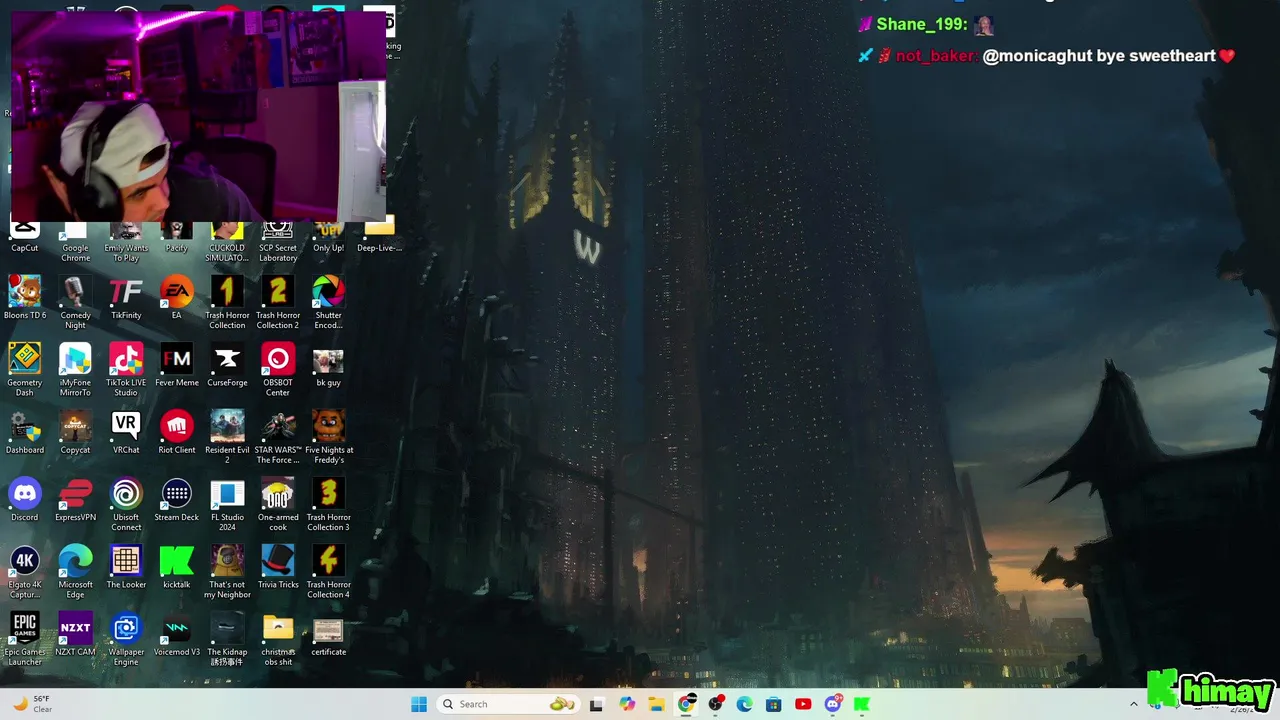The width and height of the screenshot is (1280, 720).
Task: Select the STAR WARS The Force icon
Action: tap(278, 437)
